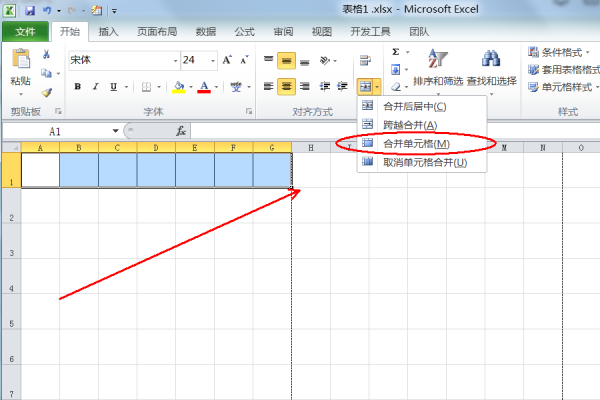Expand the font size 24 dropdown
Viewport: 600px width, 400px height.
[212, 60]
